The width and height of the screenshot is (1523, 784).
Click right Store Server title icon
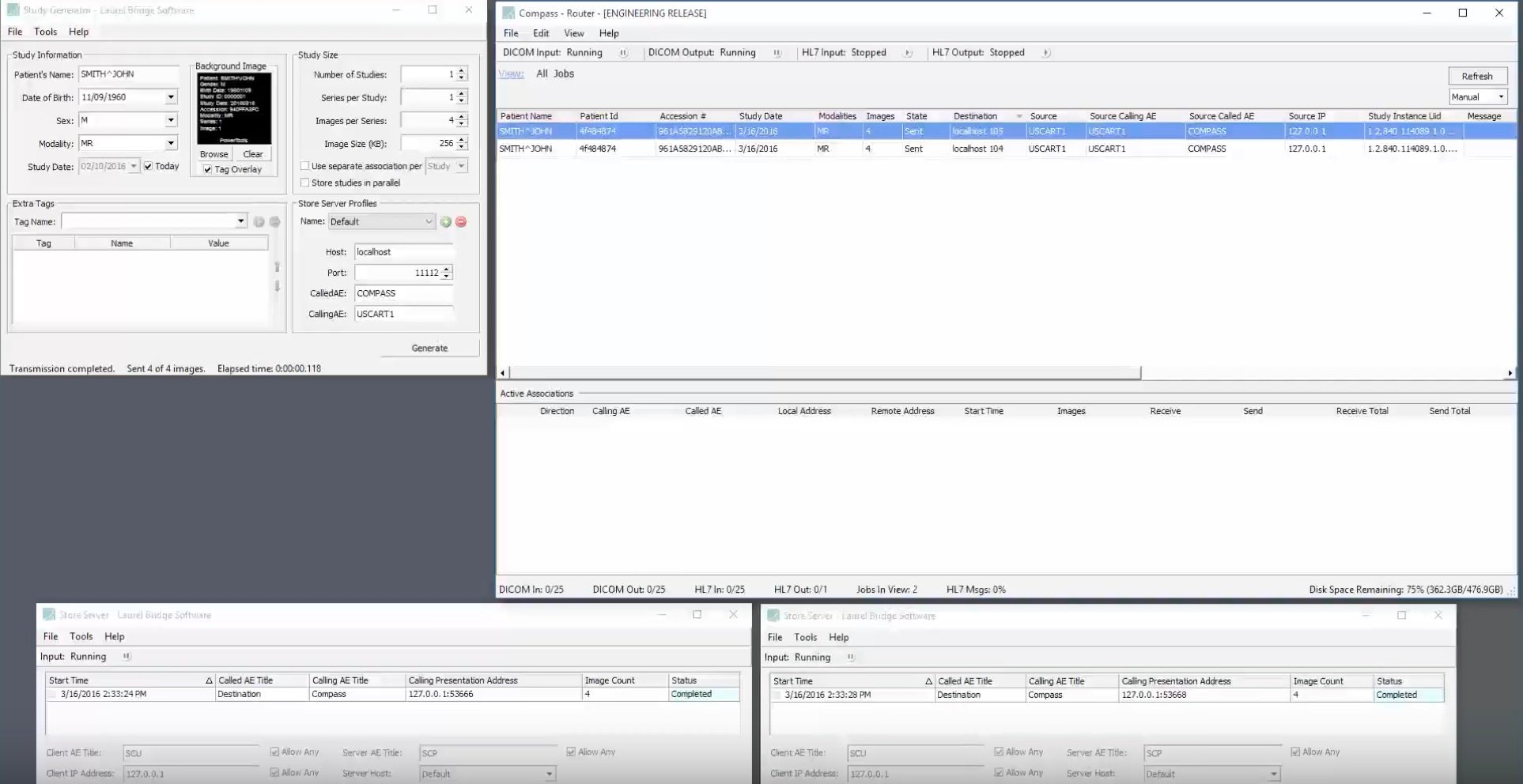click(773, 615)
